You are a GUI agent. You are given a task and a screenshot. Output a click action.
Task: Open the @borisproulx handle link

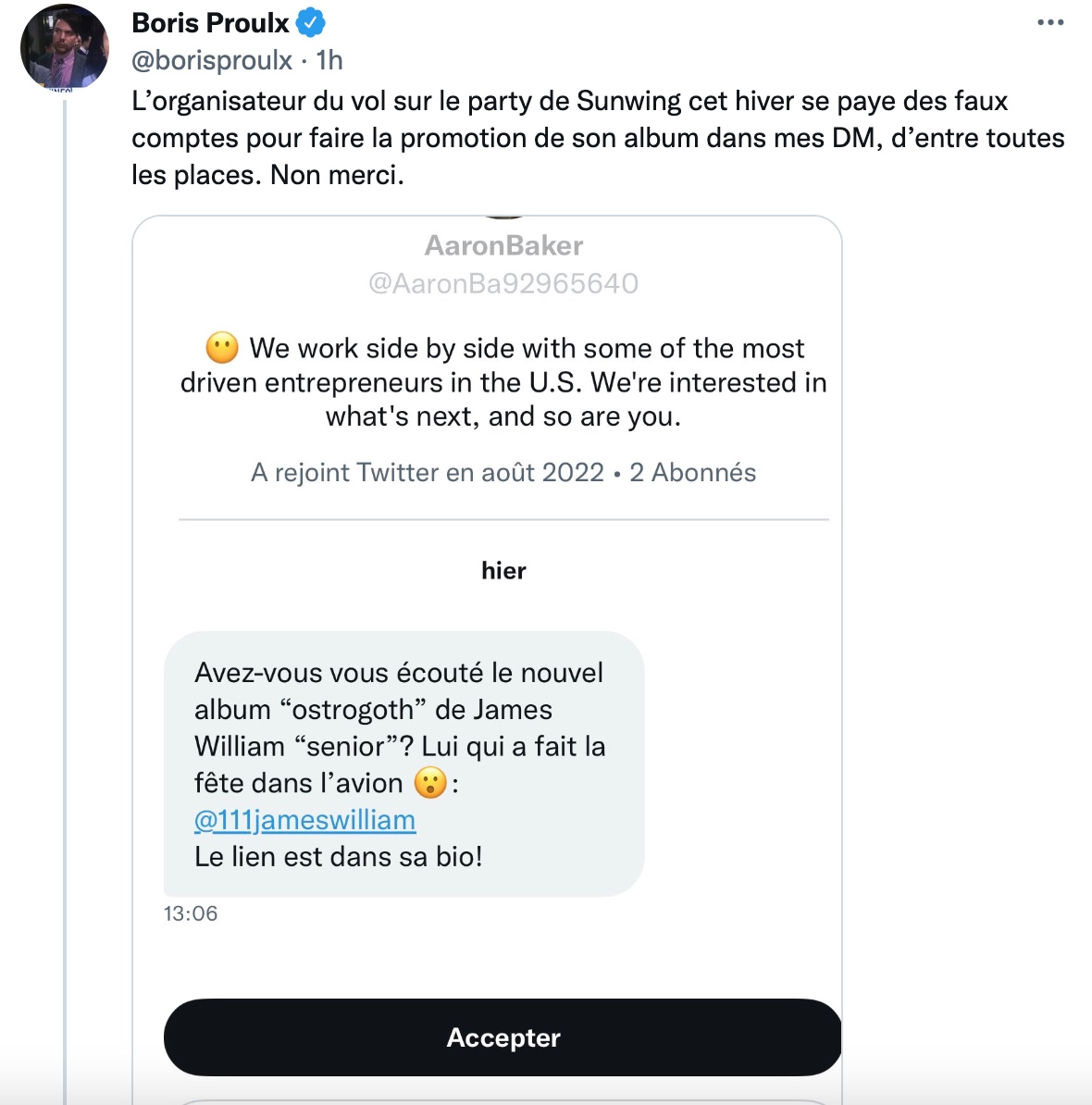211,60
